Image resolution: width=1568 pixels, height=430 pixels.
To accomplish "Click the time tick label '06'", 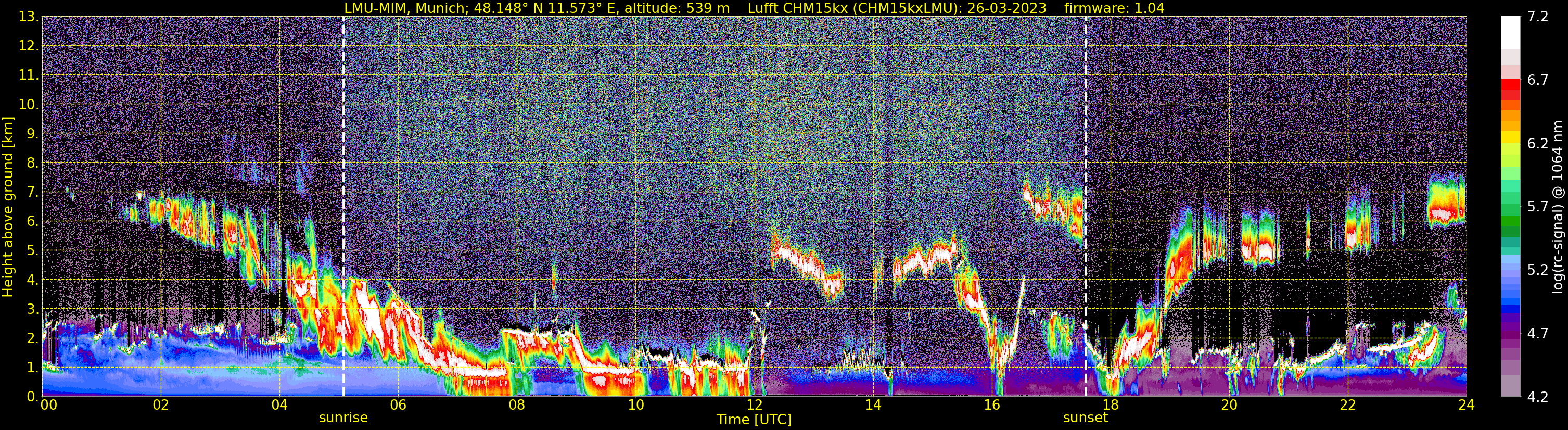I will (x=398, y=406).
